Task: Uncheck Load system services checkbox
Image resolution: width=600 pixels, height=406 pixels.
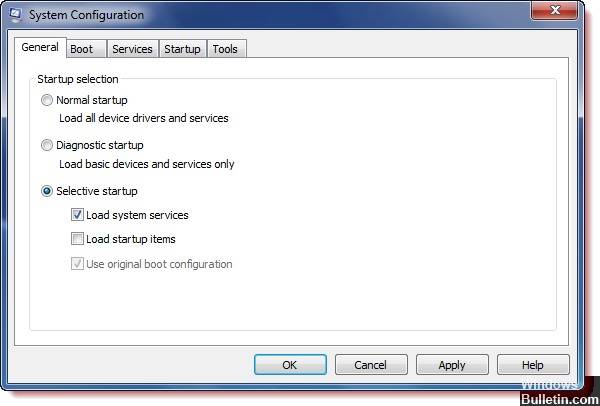Action: 77,215
